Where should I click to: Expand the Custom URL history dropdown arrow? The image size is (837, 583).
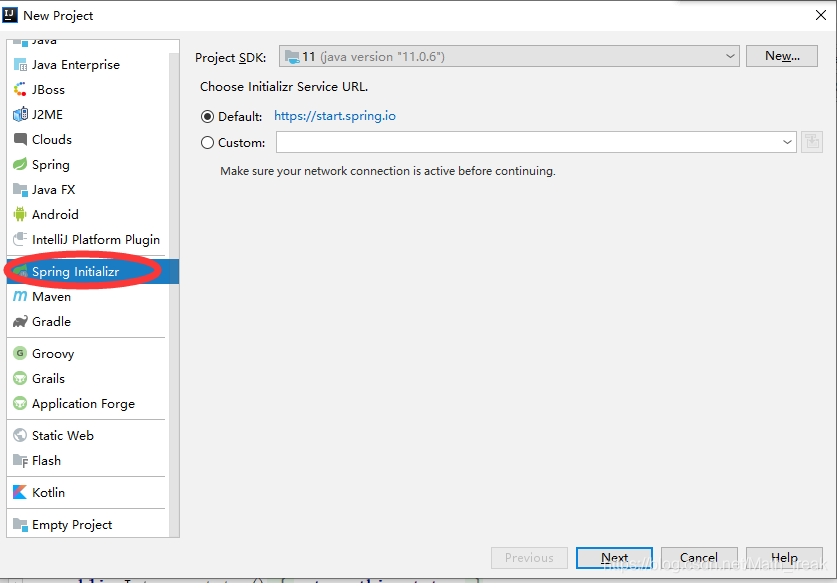tap(787, 142)
